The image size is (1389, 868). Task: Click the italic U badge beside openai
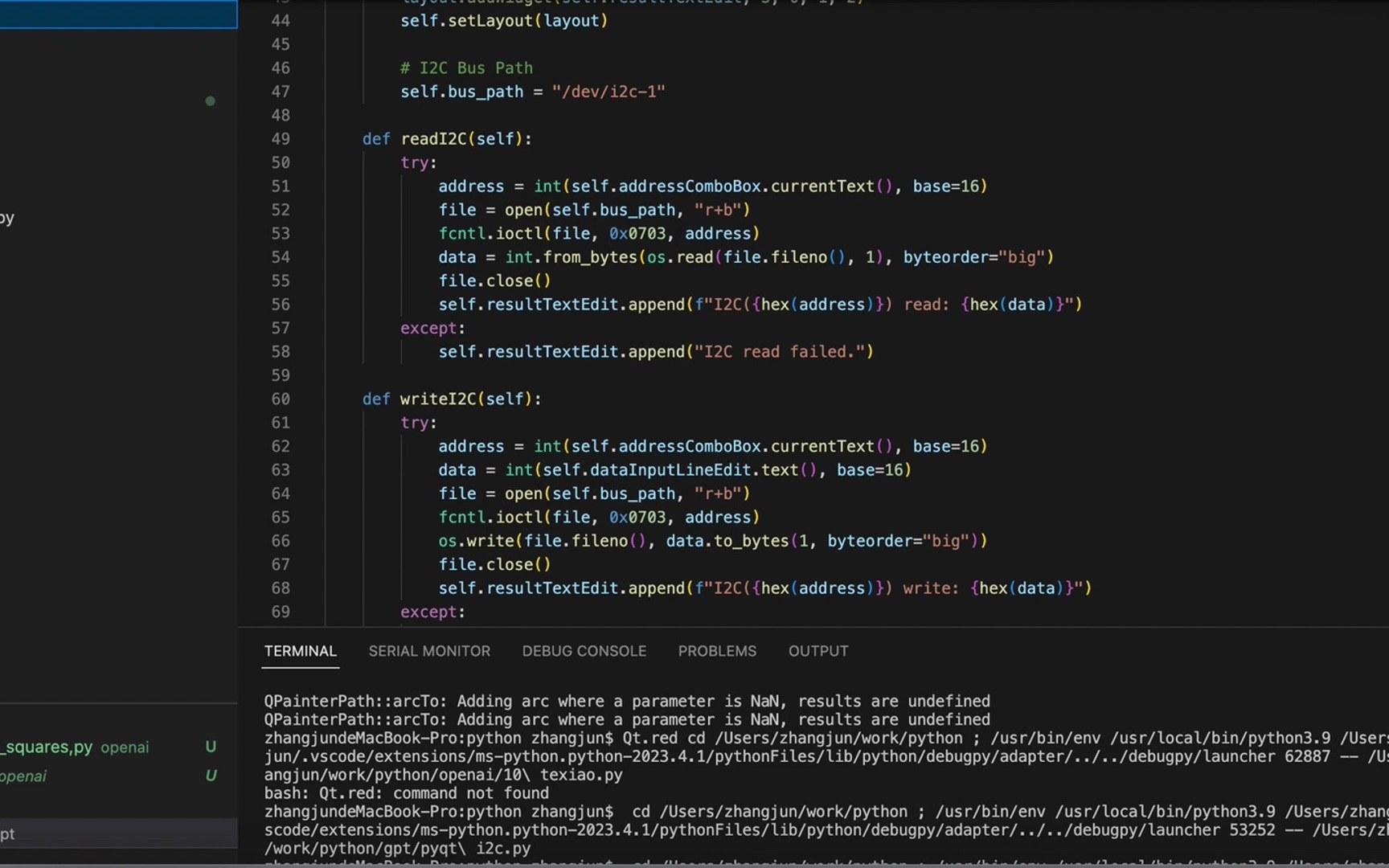point(211,776)
